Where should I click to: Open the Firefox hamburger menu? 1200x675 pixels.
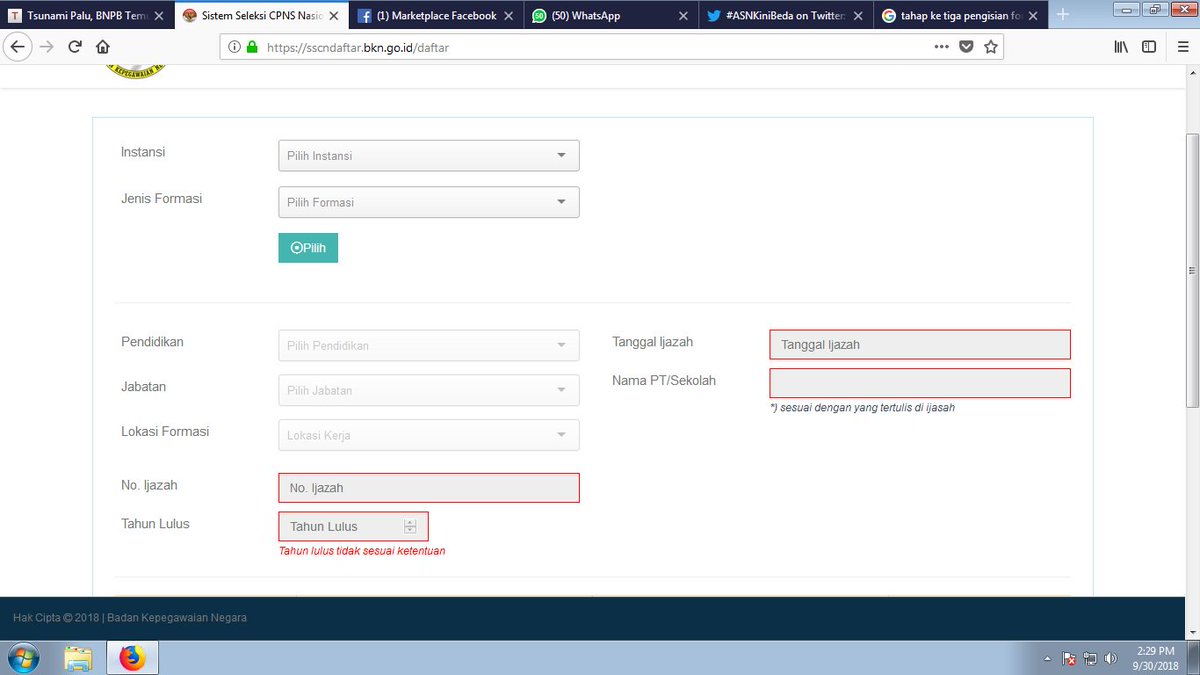tap(1181, 47)
